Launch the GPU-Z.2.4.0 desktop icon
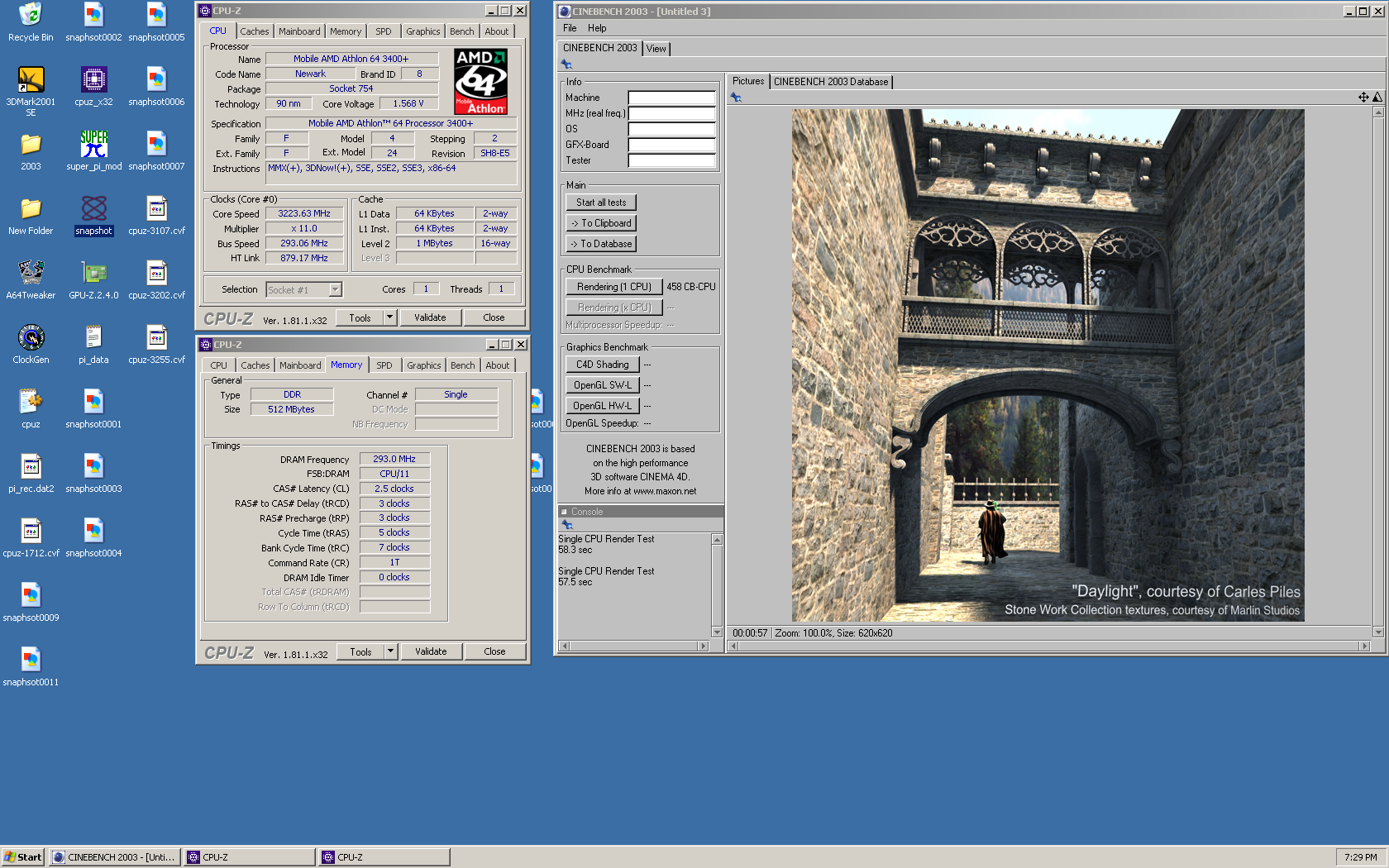1389x868 pixels. (93, 280)
